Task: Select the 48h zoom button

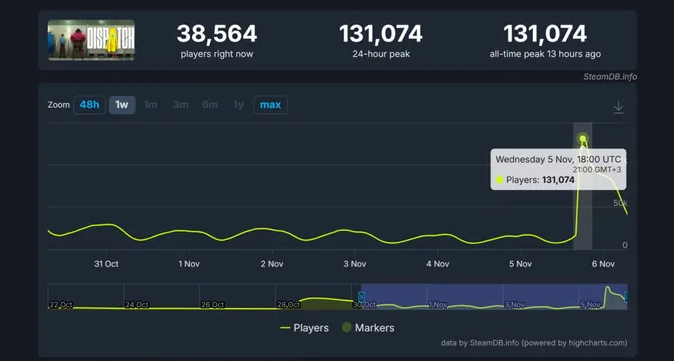Action: (89, 105)
